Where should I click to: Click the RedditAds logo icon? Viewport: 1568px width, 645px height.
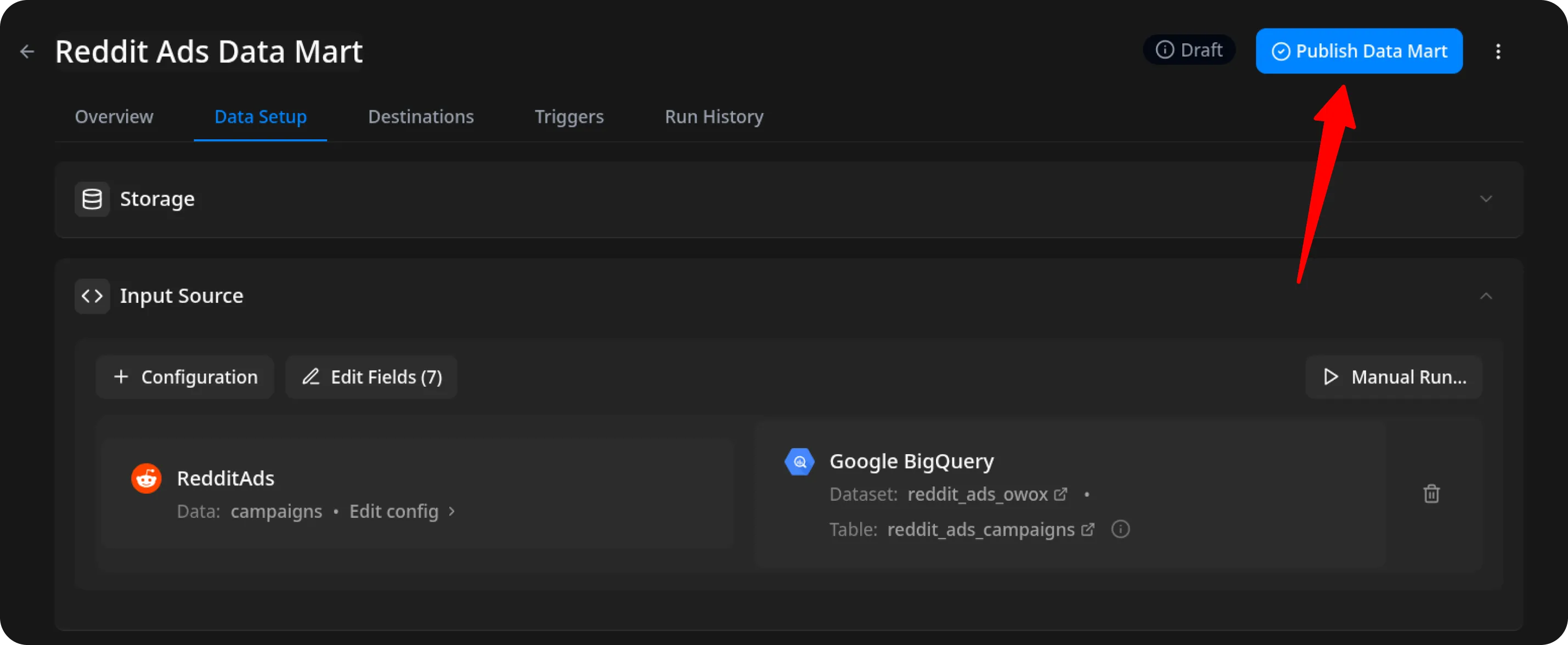[x=146, y=478]
